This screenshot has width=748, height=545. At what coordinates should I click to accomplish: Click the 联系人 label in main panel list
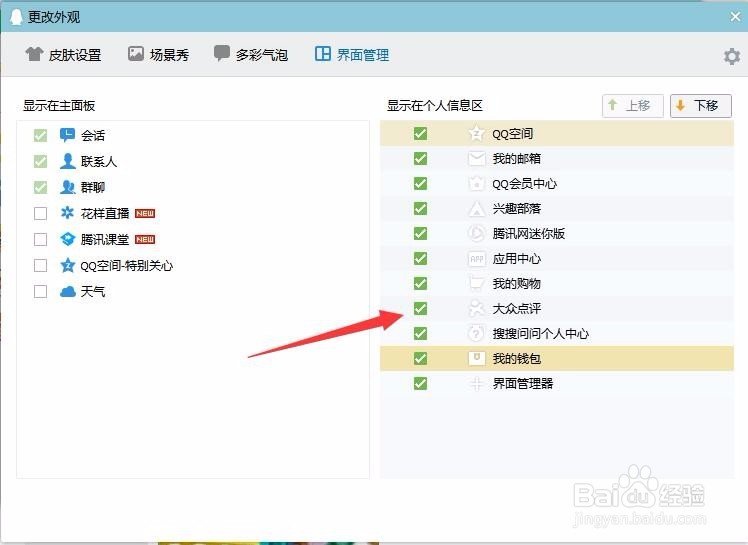[x=99, y=161]
